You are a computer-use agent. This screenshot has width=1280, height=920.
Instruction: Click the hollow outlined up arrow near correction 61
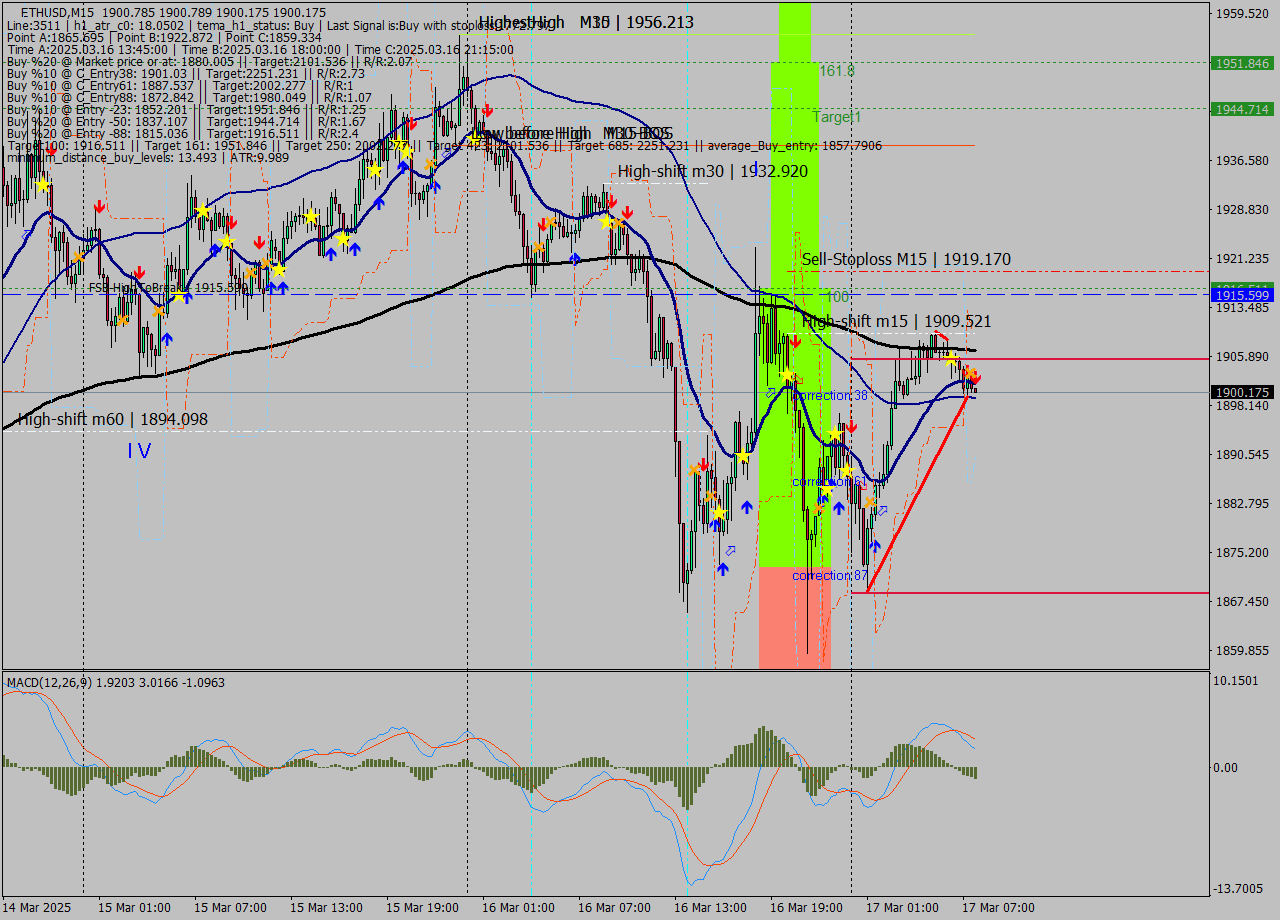click(883, 508)
